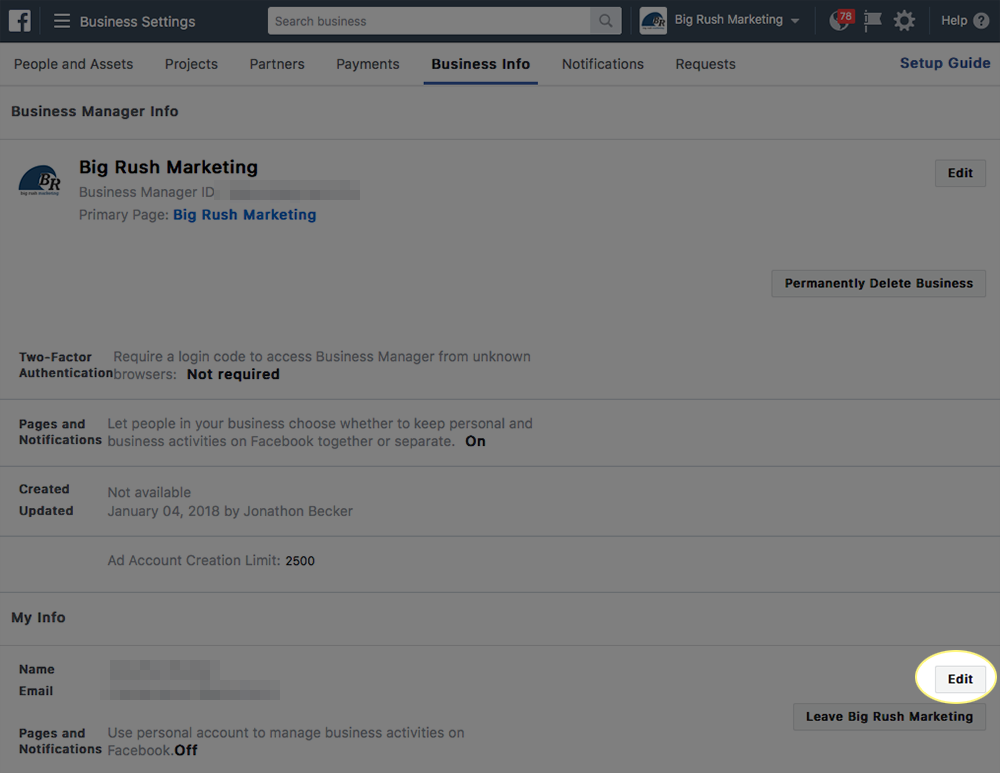Screen dimensions: 1000x773
Task: Edit Business Manager Info details
Action: (x=960, y=173)
